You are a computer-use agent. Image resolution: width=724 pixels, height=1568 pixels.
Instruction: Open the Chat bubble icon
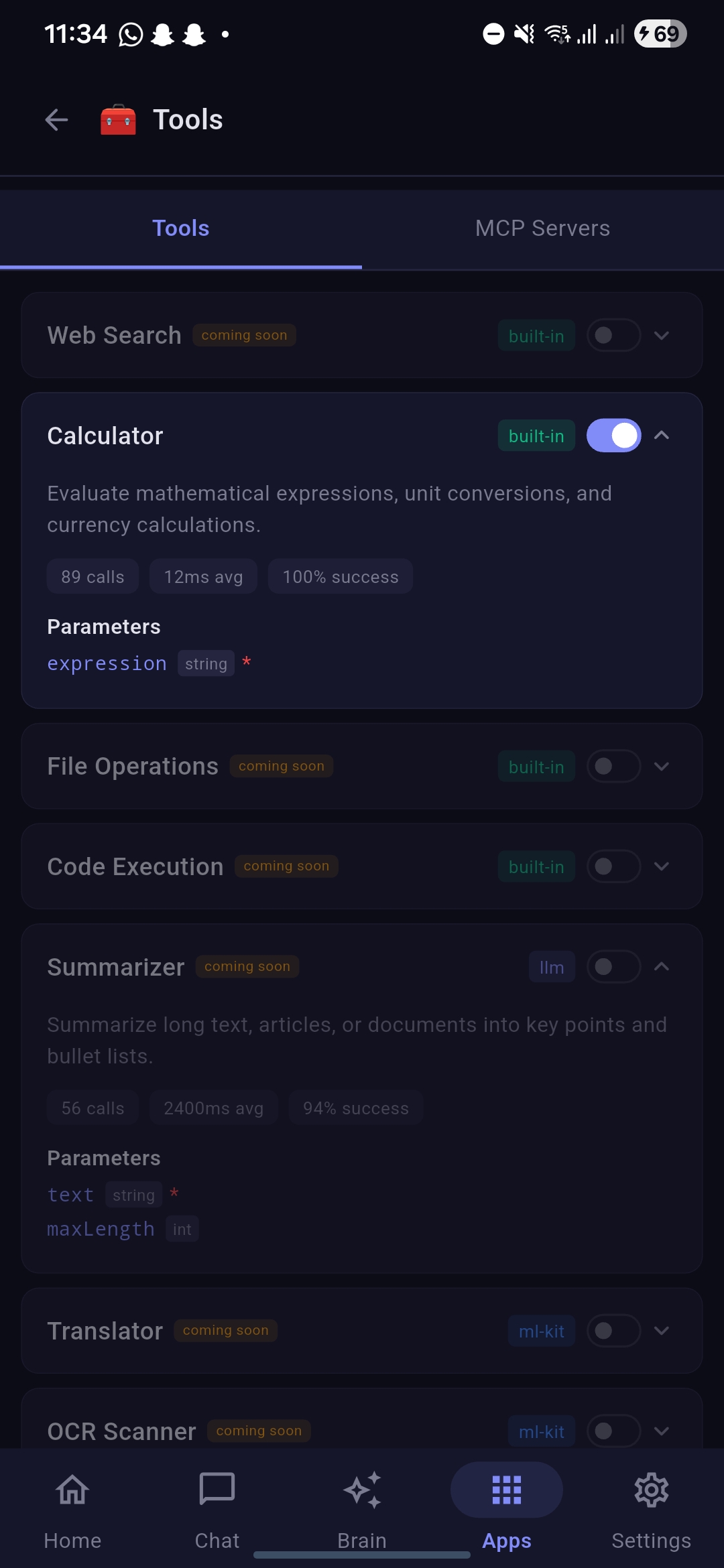click(217, 1490)
